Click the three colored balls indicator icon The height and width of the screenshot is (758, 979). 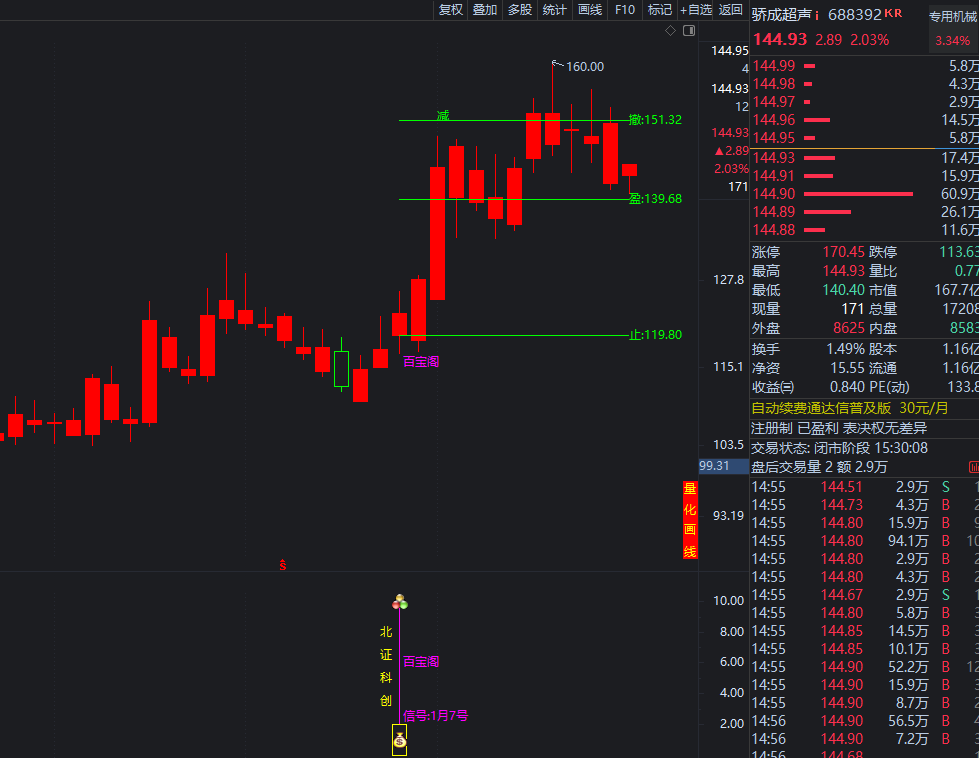click(x=400, y=602)
